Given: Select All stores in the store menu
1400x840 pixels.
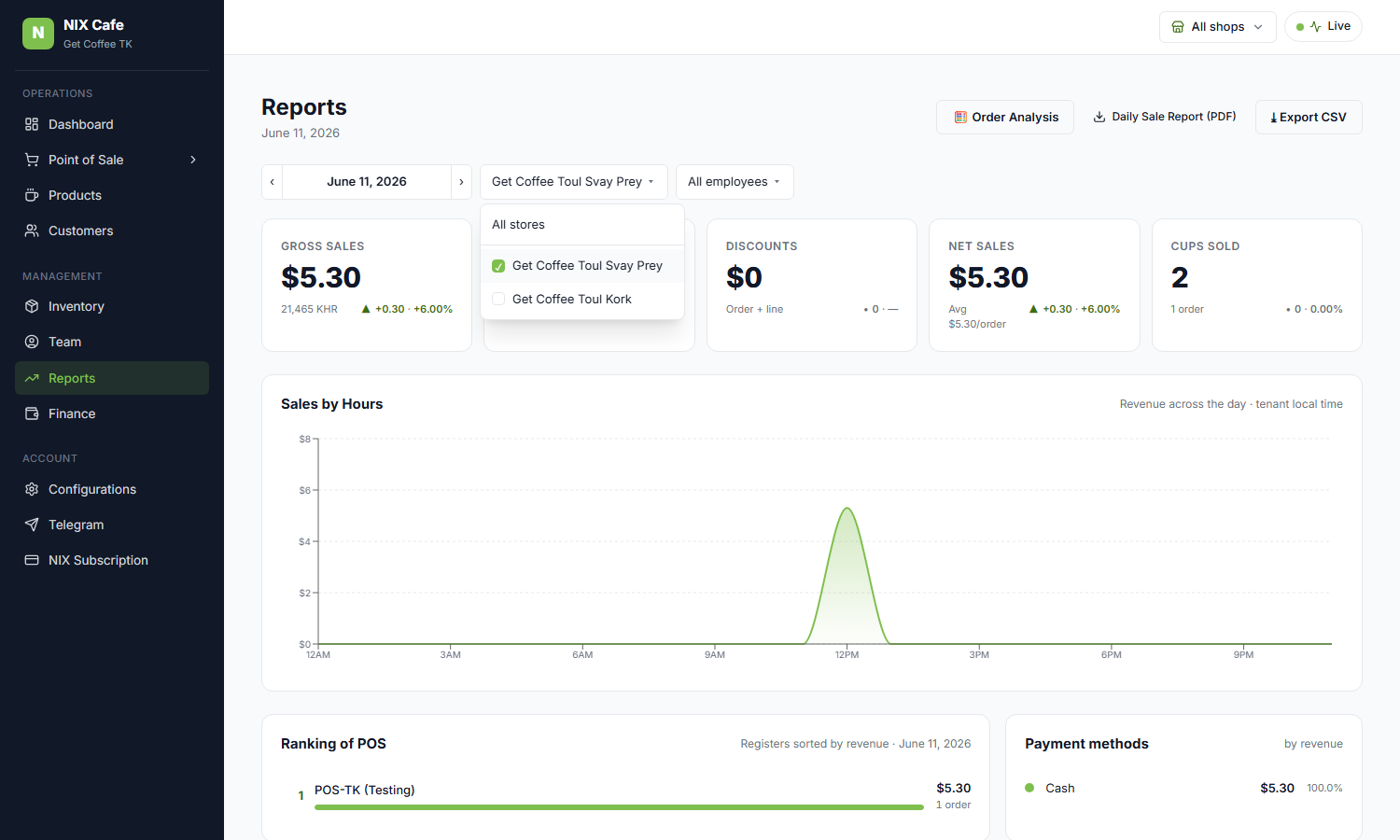Looking at the screenshot, I should click(582, 225).
